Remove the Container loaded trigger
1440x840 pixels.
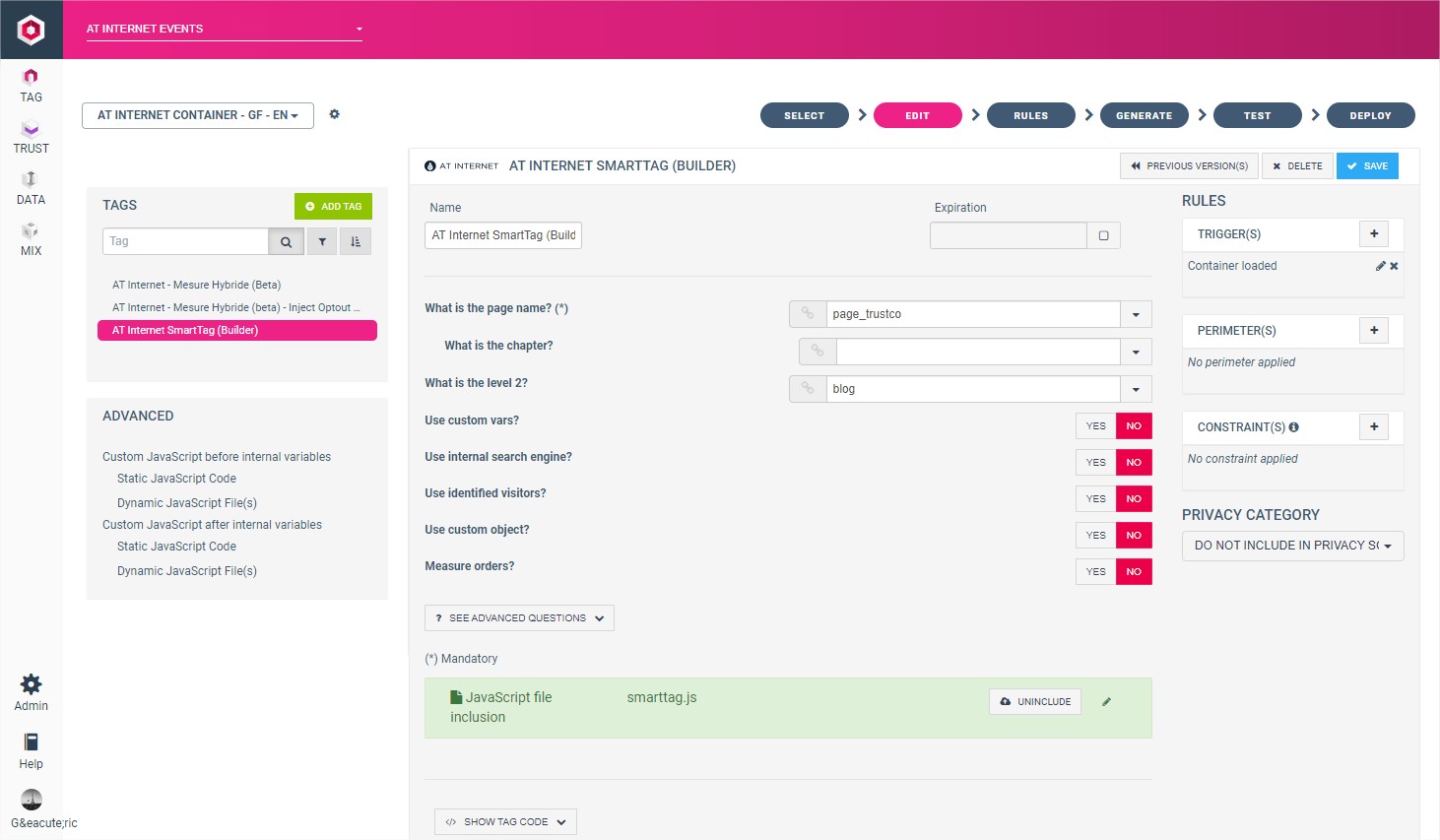pyautogui.click(x=1394, y=266)
